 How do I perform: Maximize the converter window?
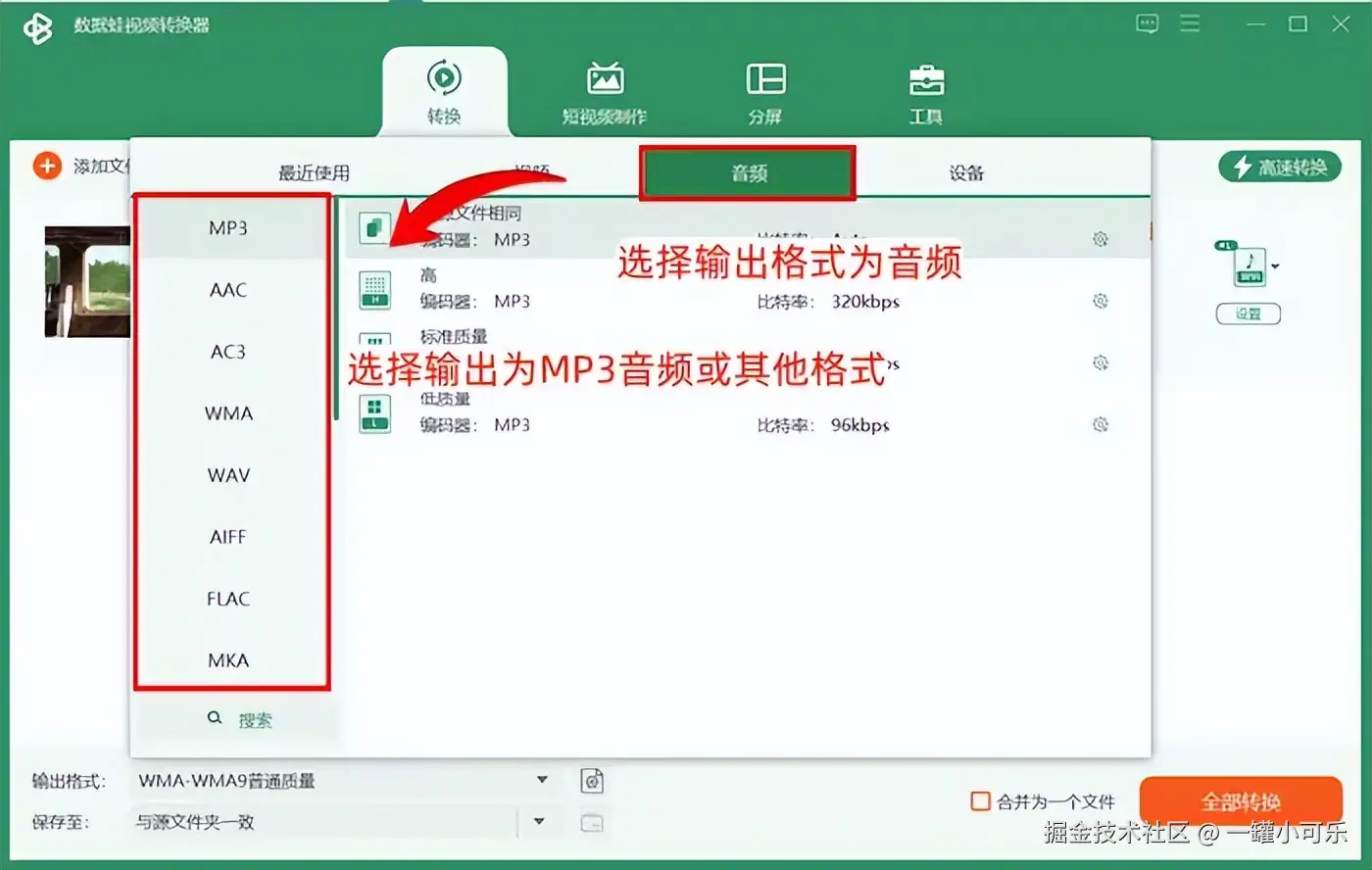pyautogui.click(x=1298, y=24)
